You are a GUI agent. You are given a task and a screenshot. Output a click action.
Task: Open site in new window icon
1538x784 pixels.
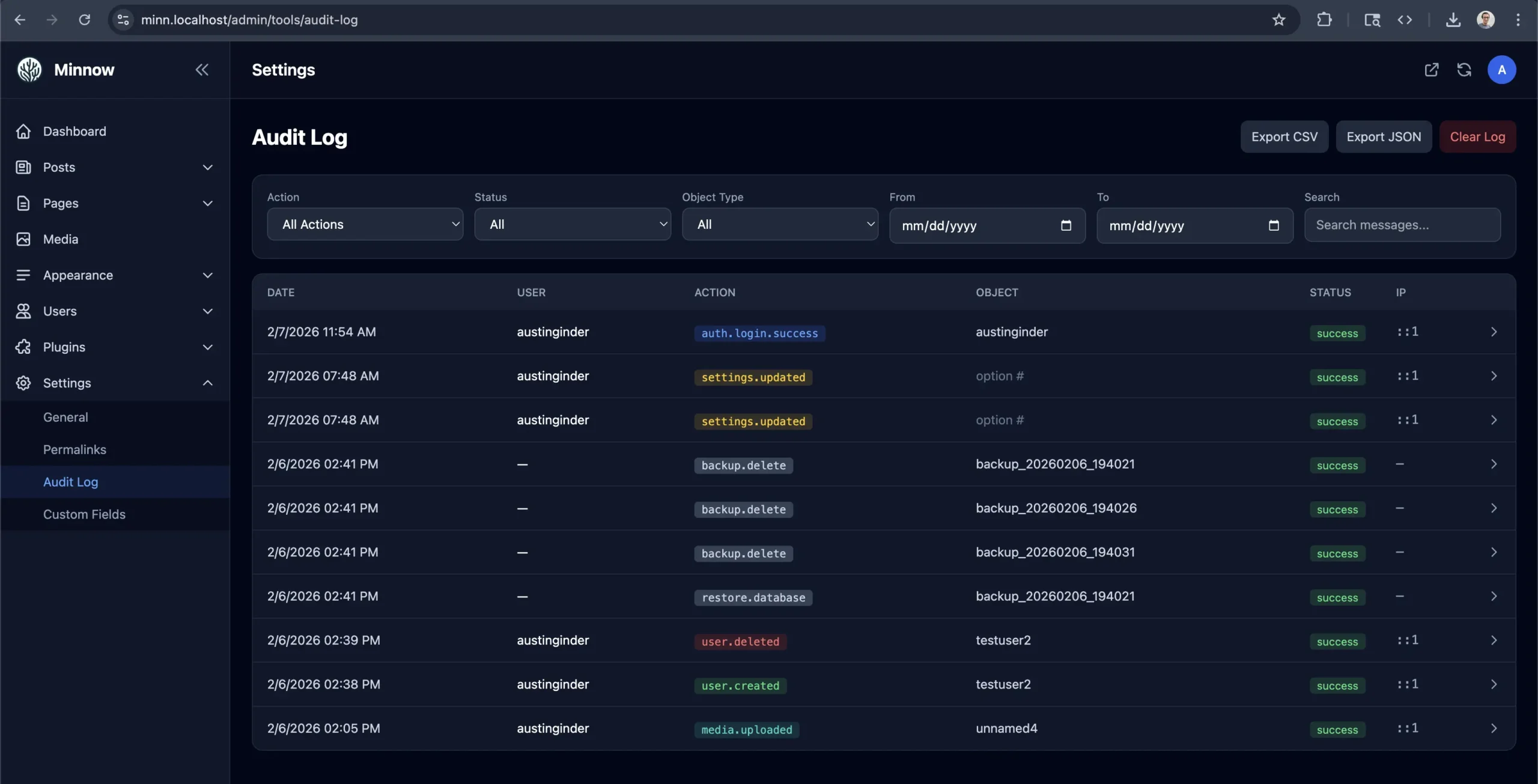pos(1432,70)
